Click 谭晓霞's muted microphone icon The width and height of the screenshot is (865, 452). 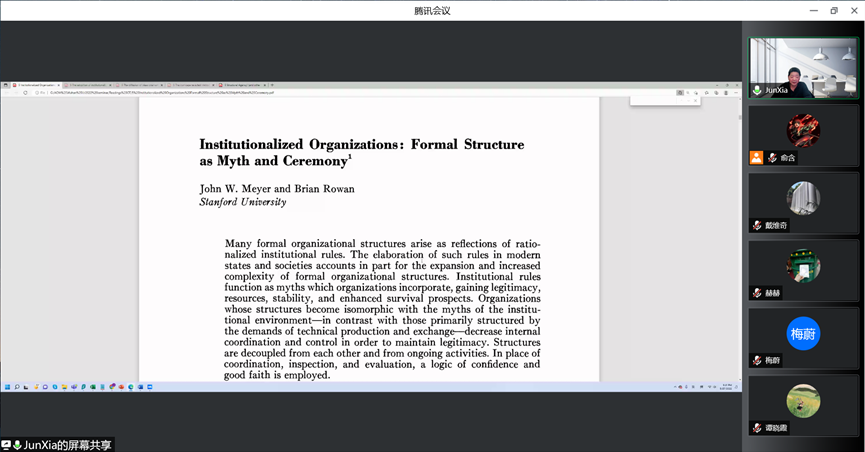tap(757, 428)
